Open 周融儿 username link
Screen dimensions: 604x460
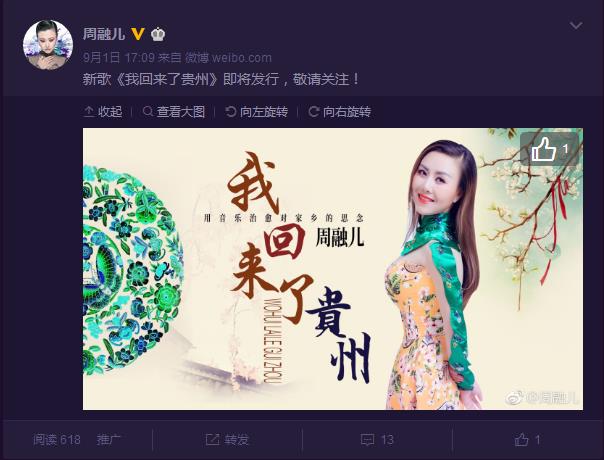pyautogui.click(x=104, y=34)
